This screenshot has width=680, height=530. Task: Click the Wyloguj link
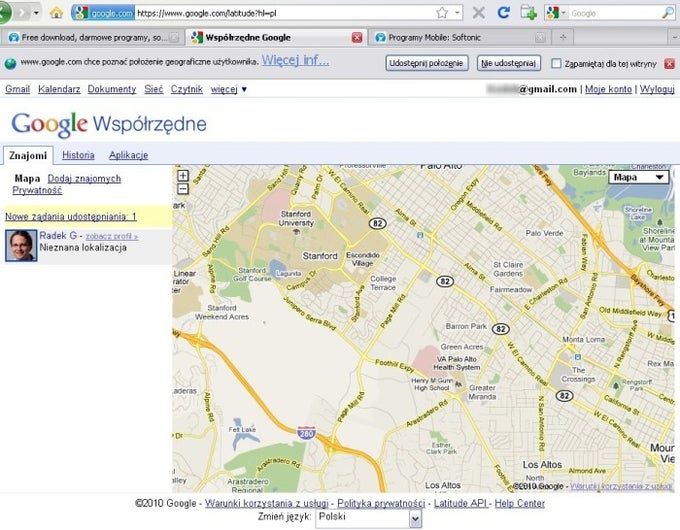tap(657, 89)
